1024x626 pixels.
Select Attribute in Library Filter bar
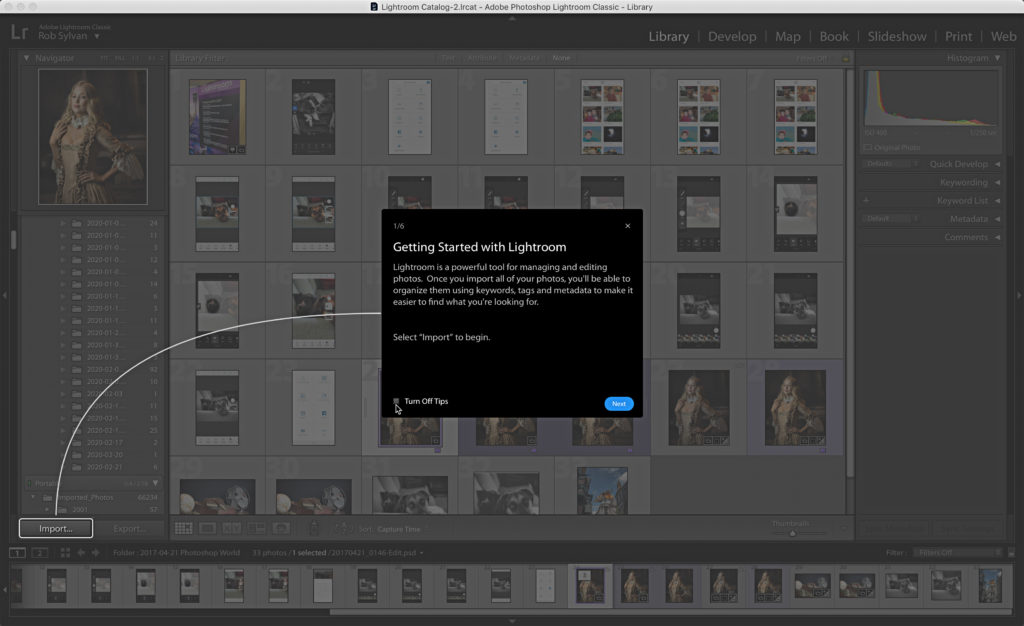click(x=482, y=58)
